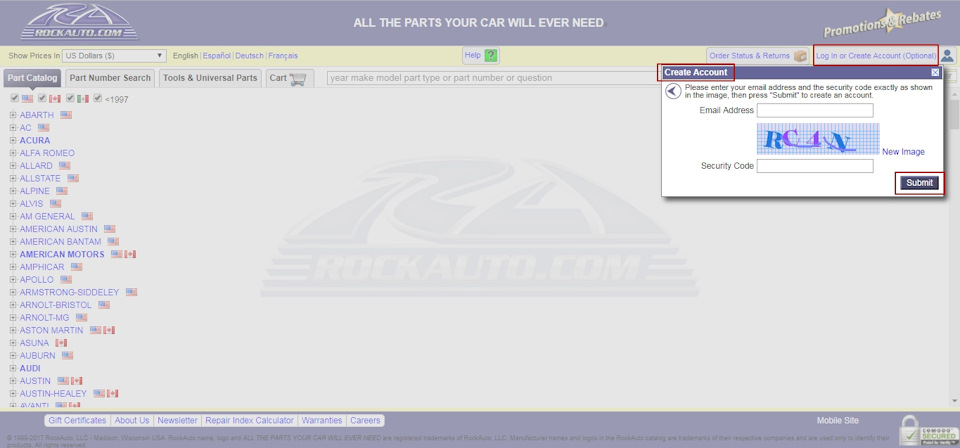Toggle the <1997 vehicles checkbox
The image size is (960, 448).
pos(97,98)
